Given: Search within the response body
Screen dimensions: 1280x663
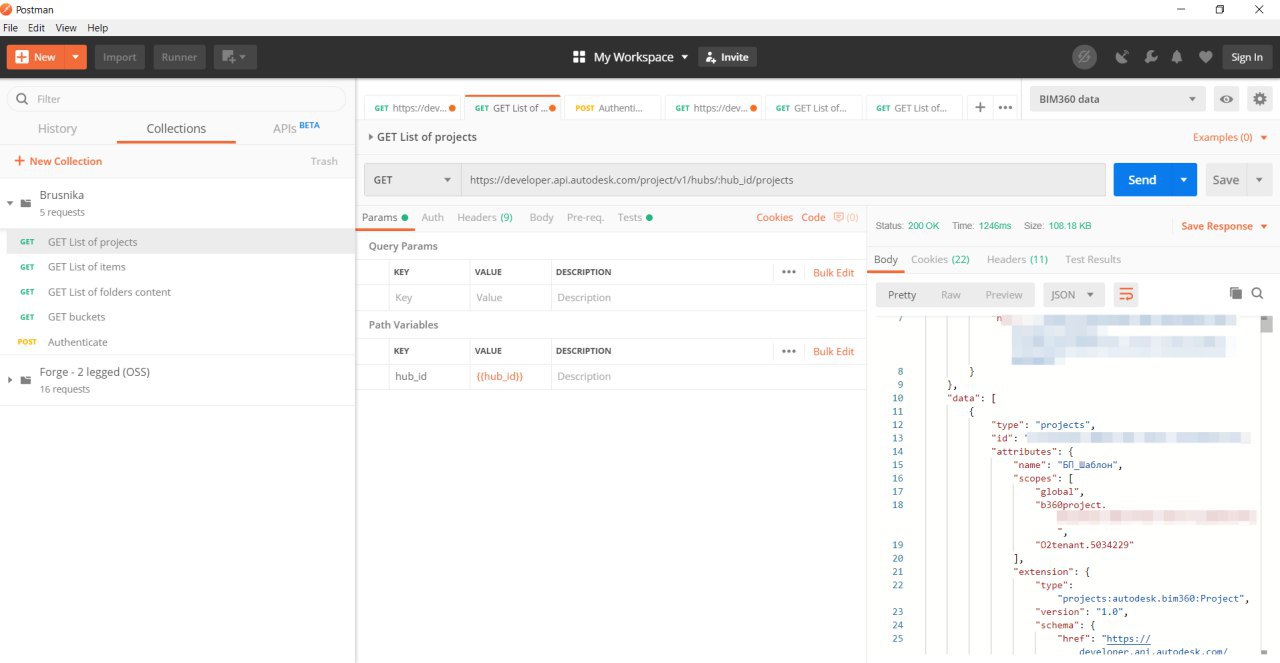Looking at the screenshot, I should point(1257,293).
